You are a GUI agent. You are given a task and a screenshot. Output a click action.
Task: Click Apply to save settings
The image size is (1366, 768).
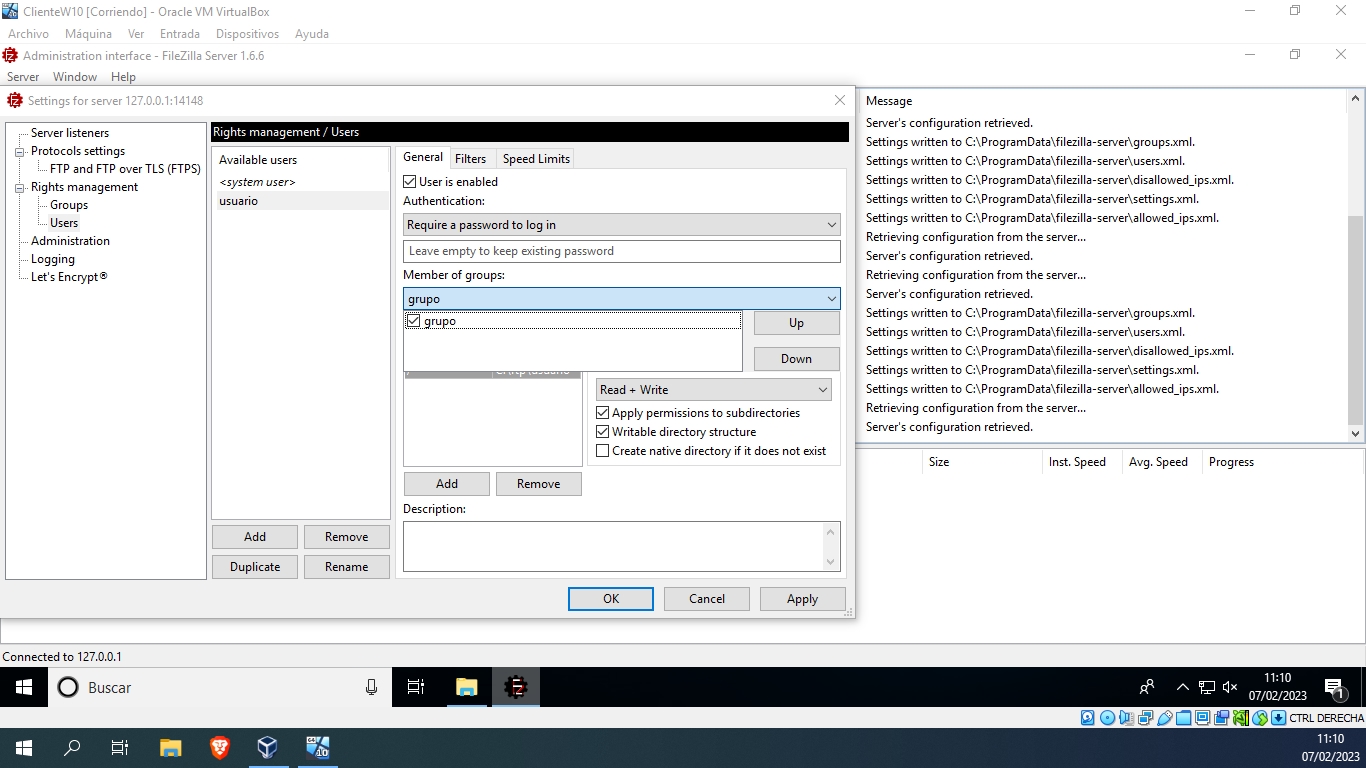pyautogui.click(x=802, y=599)
